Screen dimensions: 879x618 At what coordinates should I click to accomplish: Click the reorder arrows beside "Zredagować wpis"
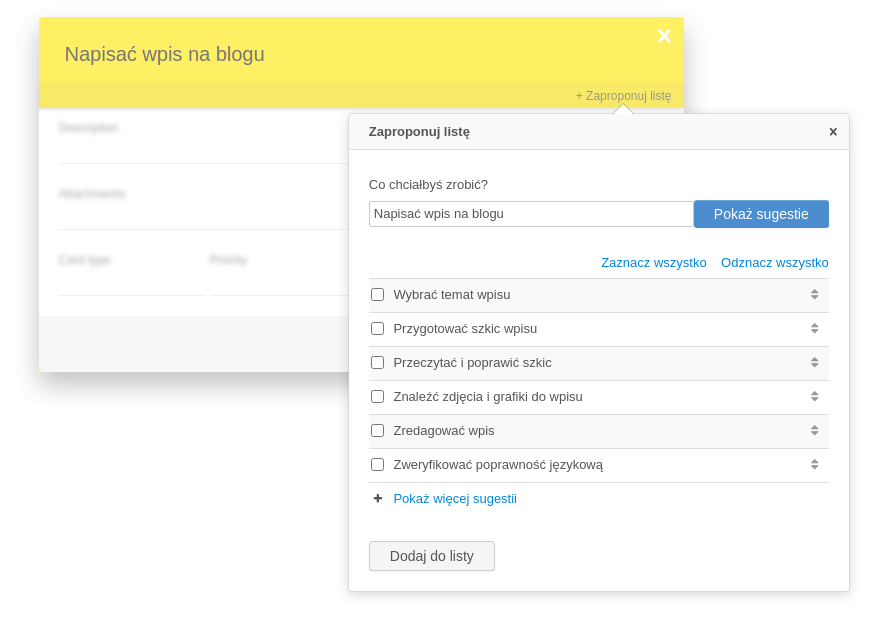click(x=814, y=430)
